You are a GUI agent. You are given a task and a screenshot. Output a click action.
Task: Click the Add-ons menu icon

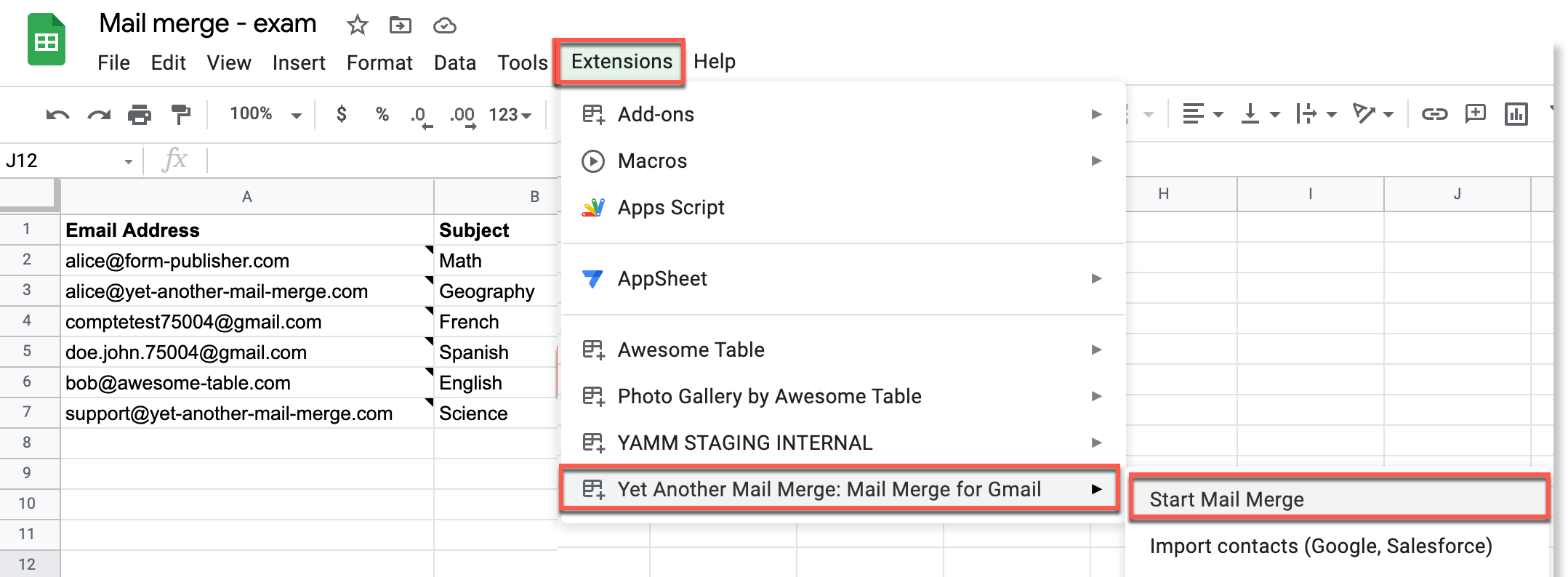coord(593,115)
